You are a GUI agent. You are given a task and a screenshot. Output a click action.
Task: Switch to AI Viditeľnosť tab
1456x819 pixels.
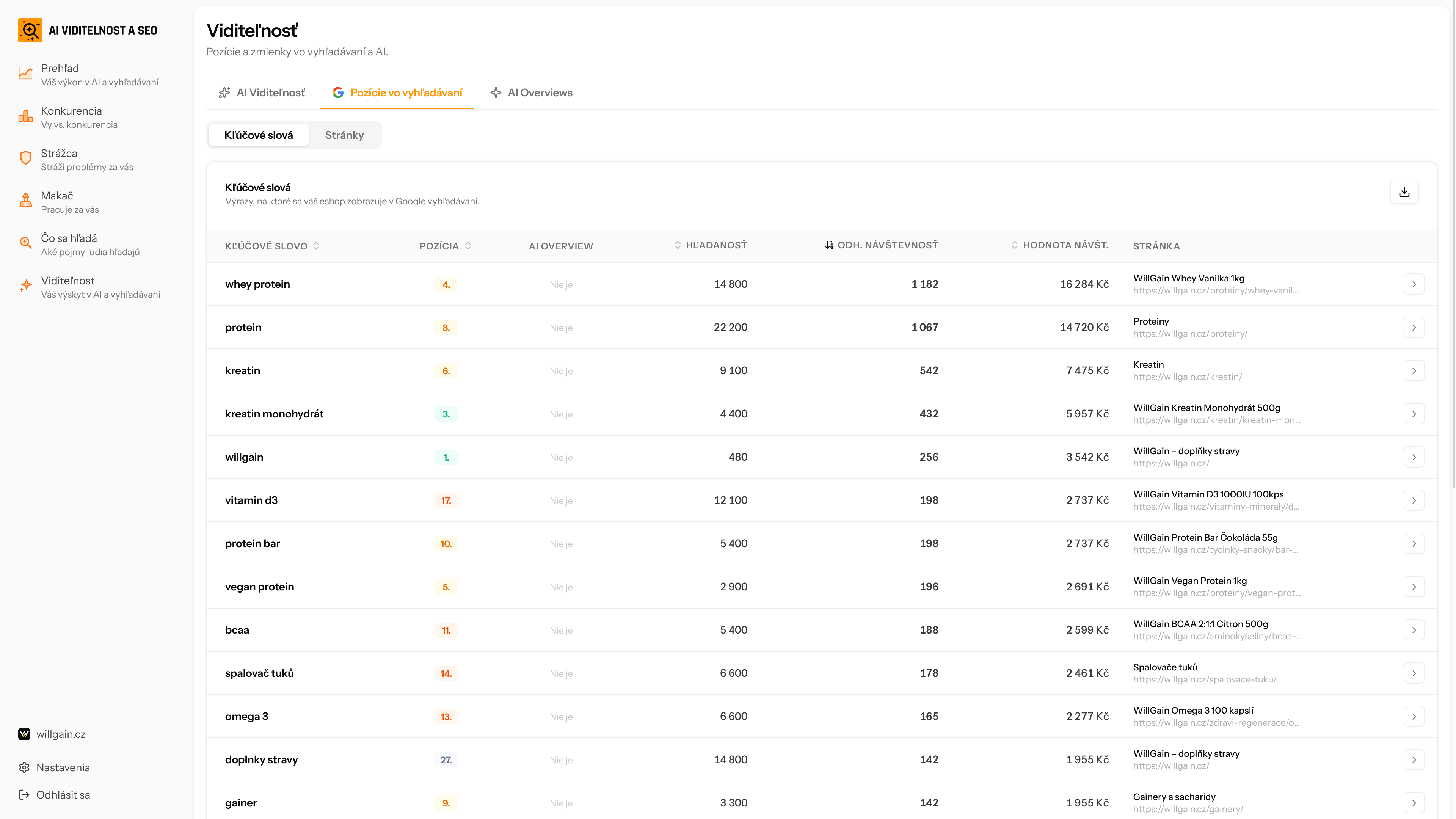(262, 93)
